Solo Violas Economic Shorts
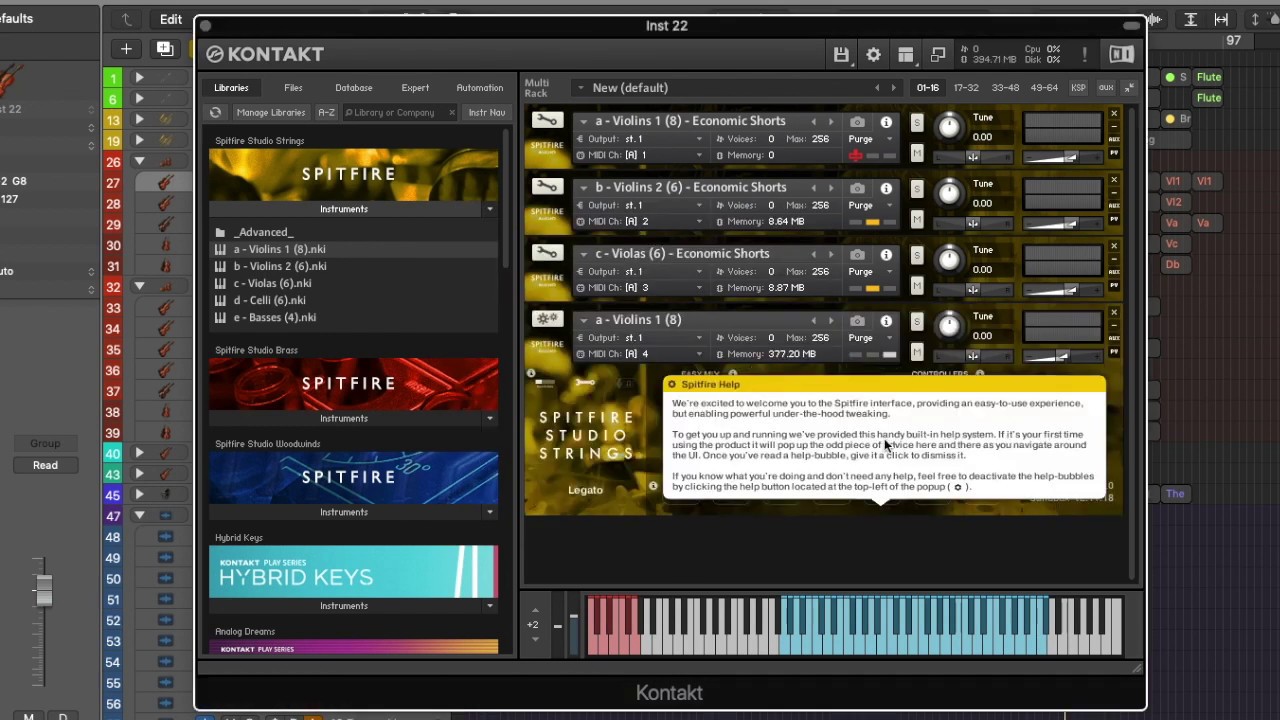 (x=917, y=255)
